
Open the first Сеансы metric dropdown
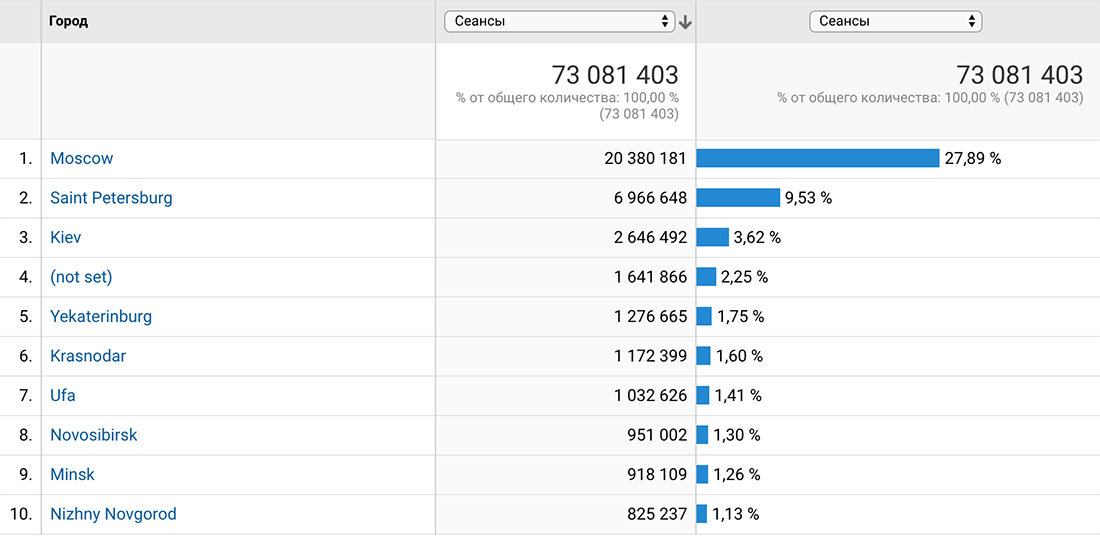tap(559, 22)
